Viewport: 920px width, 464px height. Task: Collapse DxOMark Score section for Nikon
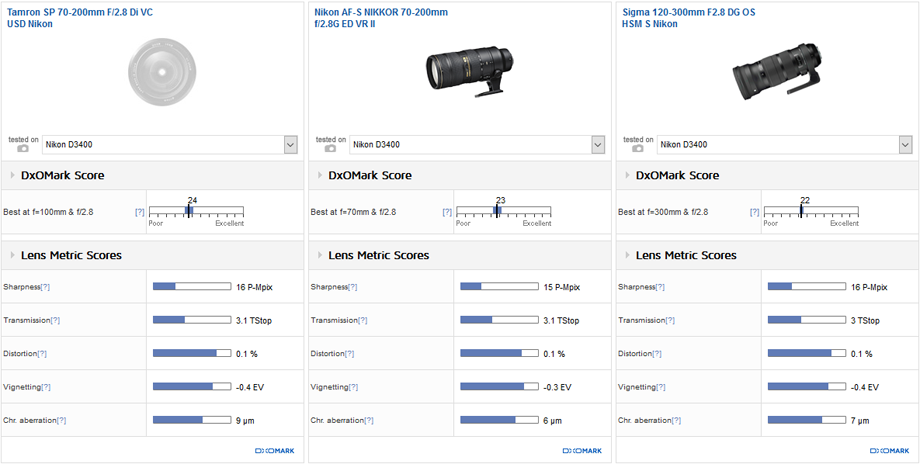pyautogui.click(x=320, y=175)
